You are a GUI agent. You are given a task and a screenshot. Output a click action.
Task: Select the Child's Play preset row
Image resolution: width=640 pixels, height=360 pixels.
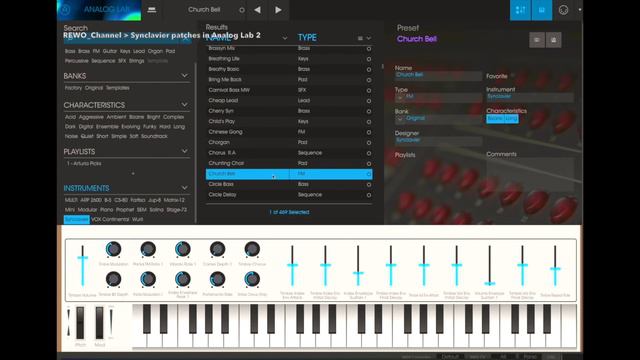click(289, 122)
